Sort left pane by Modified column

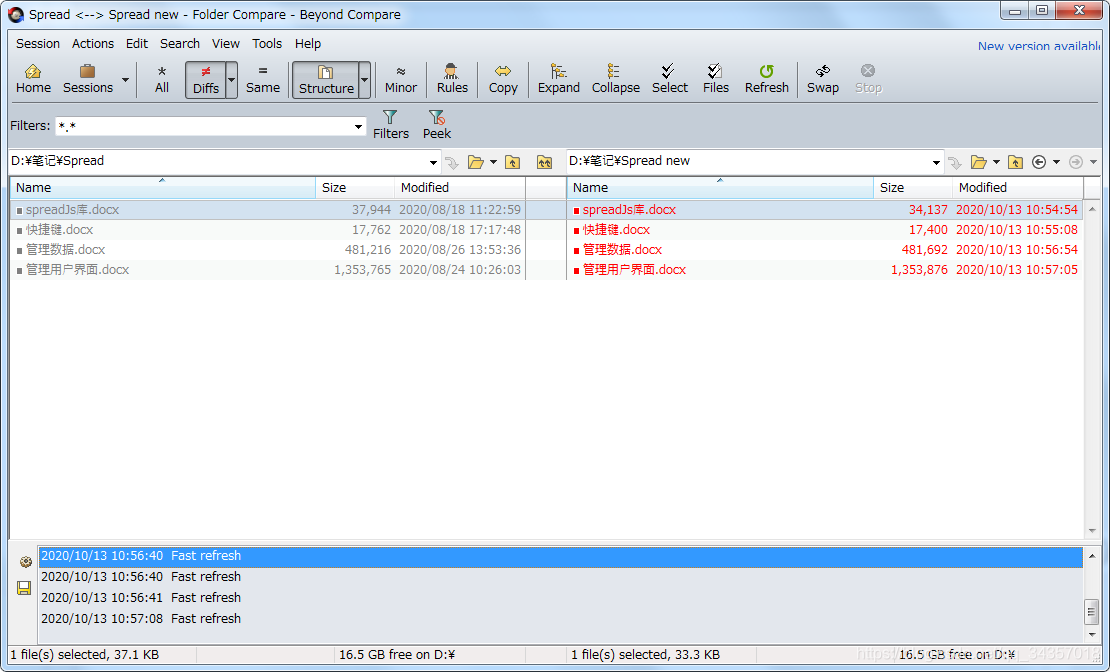(459, 188)
